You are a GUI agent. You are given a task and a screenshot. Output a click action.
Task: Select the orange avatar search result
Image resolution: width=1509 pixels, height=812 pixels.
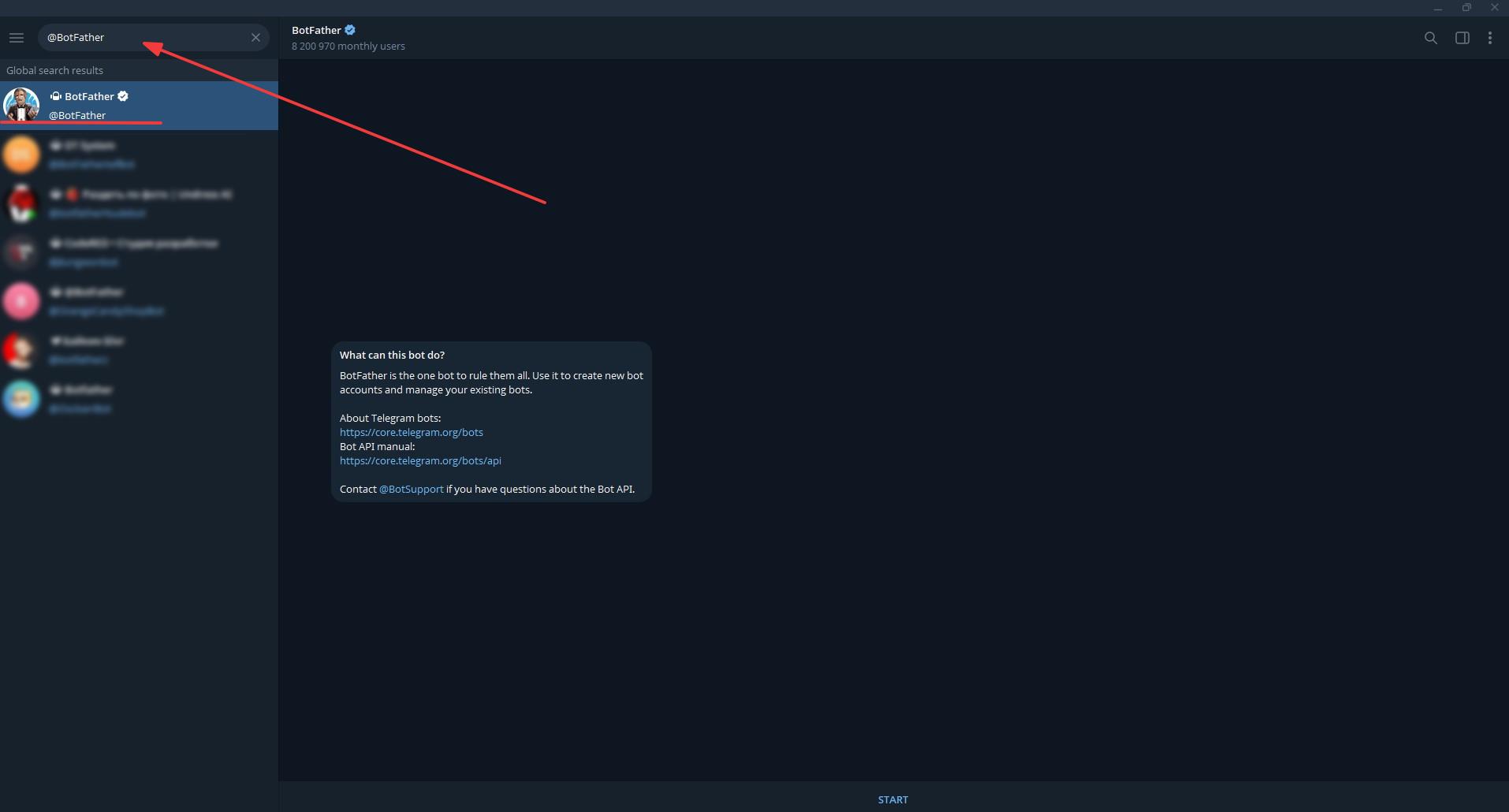coord(139,155)
